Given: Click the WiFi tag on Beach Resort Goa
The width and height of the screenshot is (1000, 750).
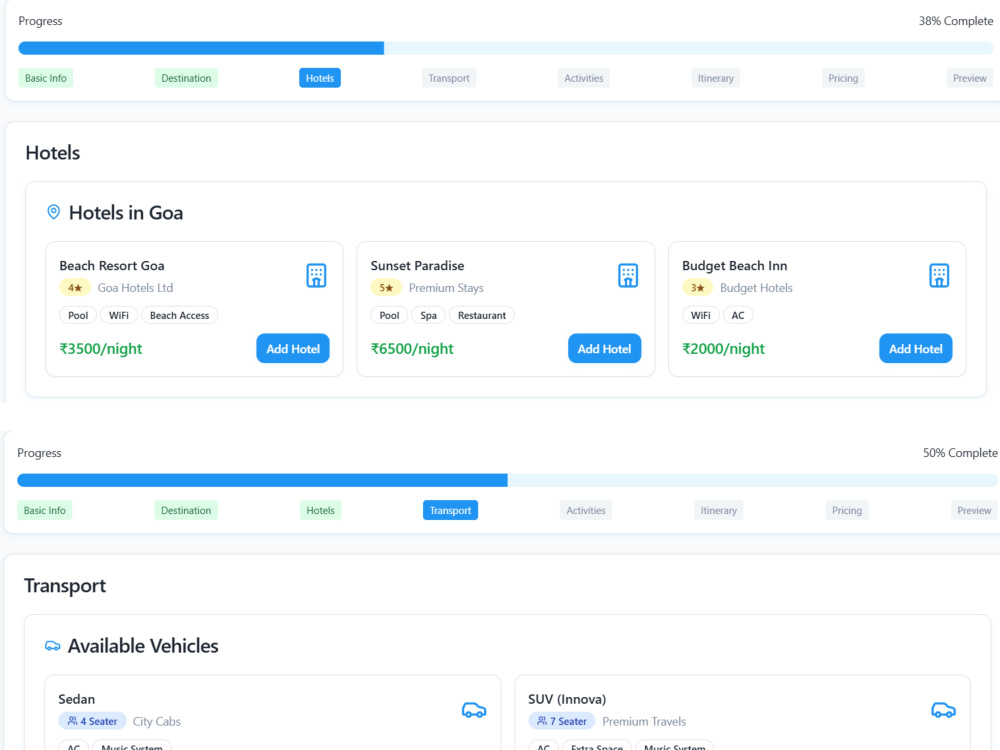Looking at the screenshot, I should 119,315.
